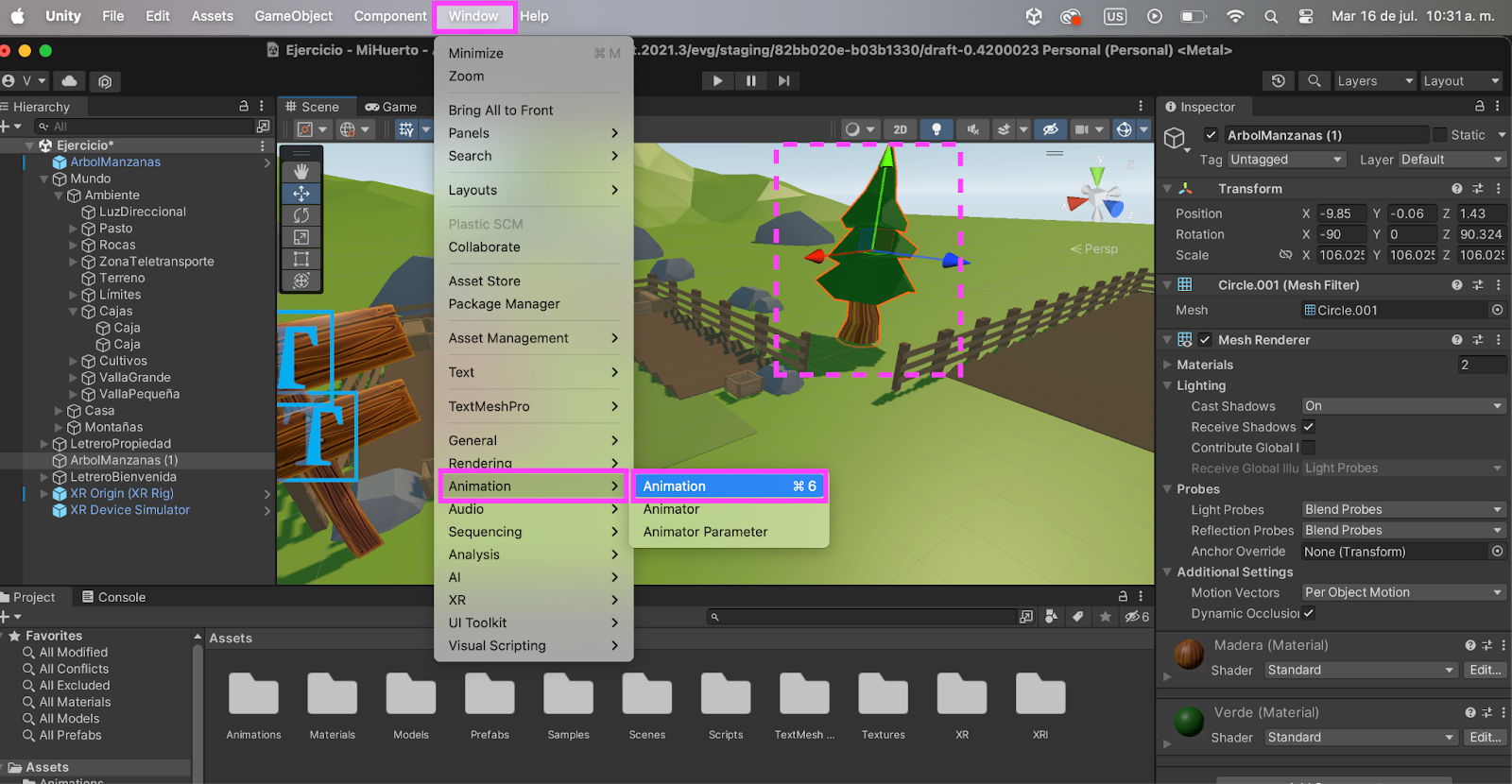Collapse the Mundo tree item
This screenshot has height=784, width=1512.
point(43,179)
